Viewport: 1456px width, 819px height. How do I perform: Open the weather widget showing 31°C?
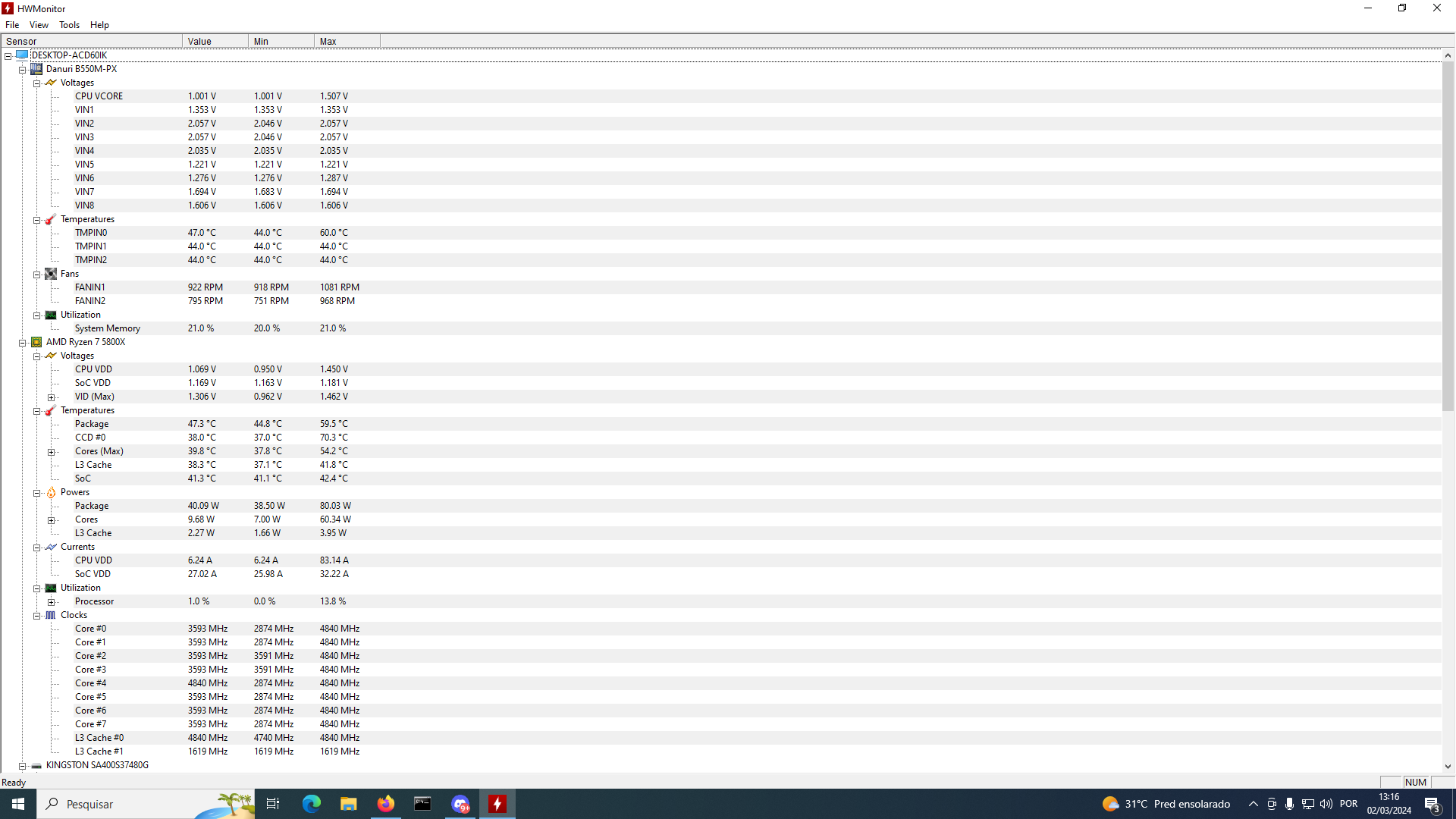click(x=1166, y=804)
